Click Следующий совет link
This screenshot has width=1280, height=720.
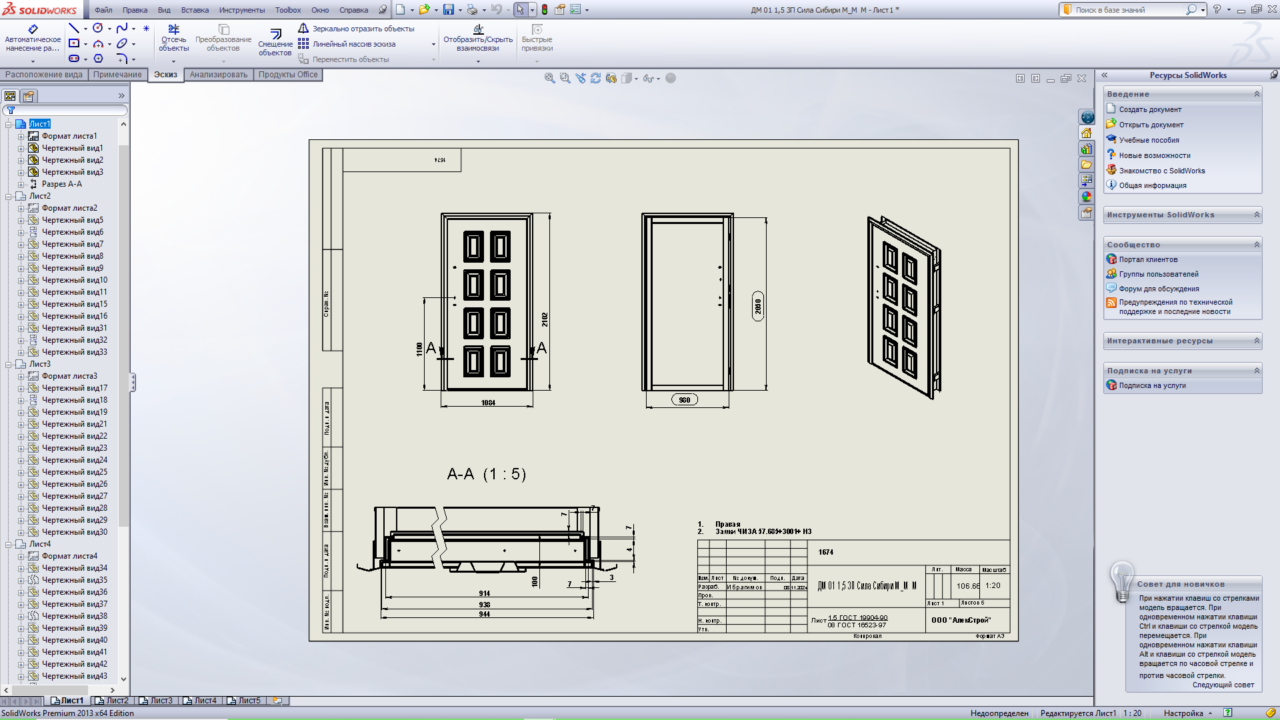[1222, 685]
